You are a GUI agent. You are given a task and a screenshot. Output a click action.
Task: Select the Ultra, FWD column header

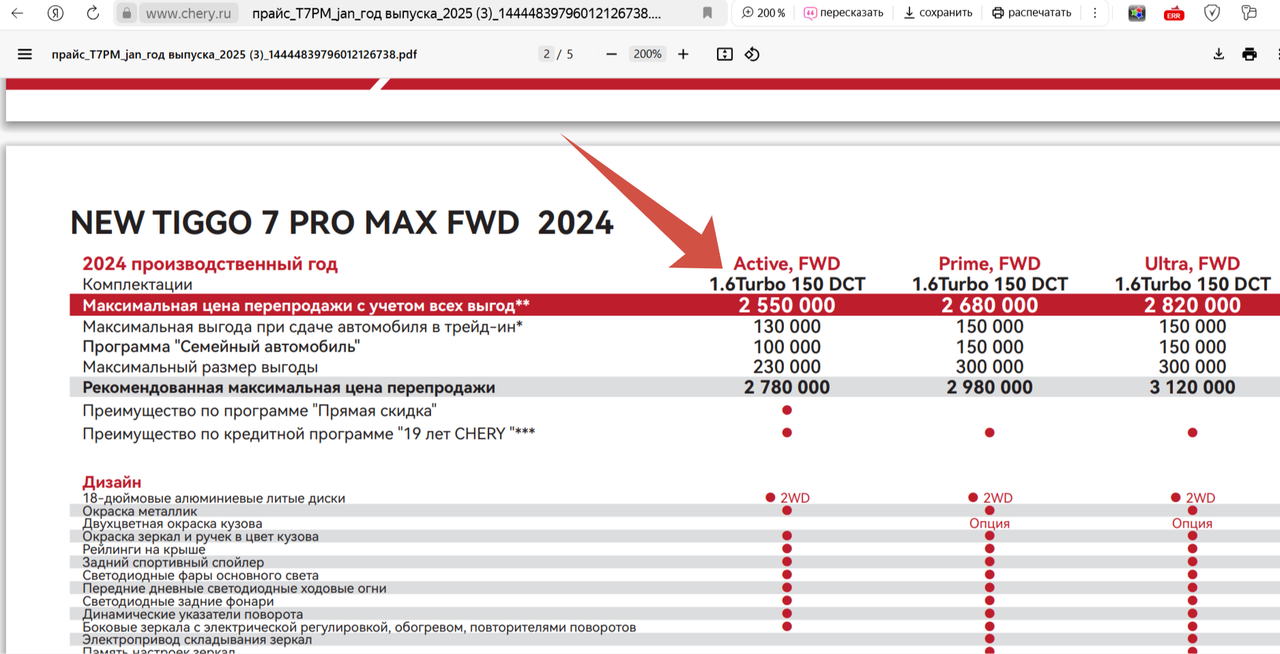1192,264
